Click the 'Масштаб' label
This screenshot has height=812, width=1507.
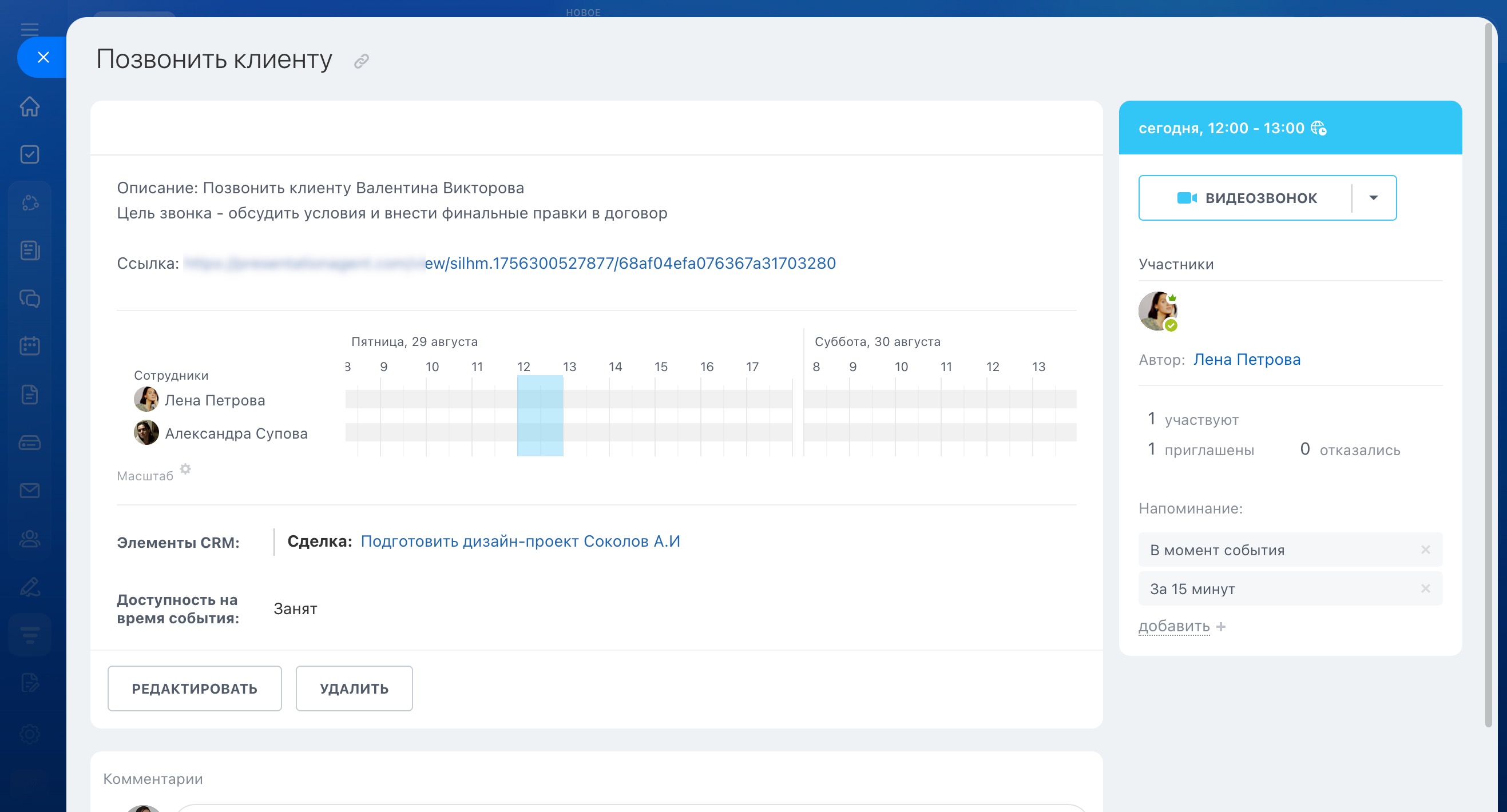(x=145, y=476)
